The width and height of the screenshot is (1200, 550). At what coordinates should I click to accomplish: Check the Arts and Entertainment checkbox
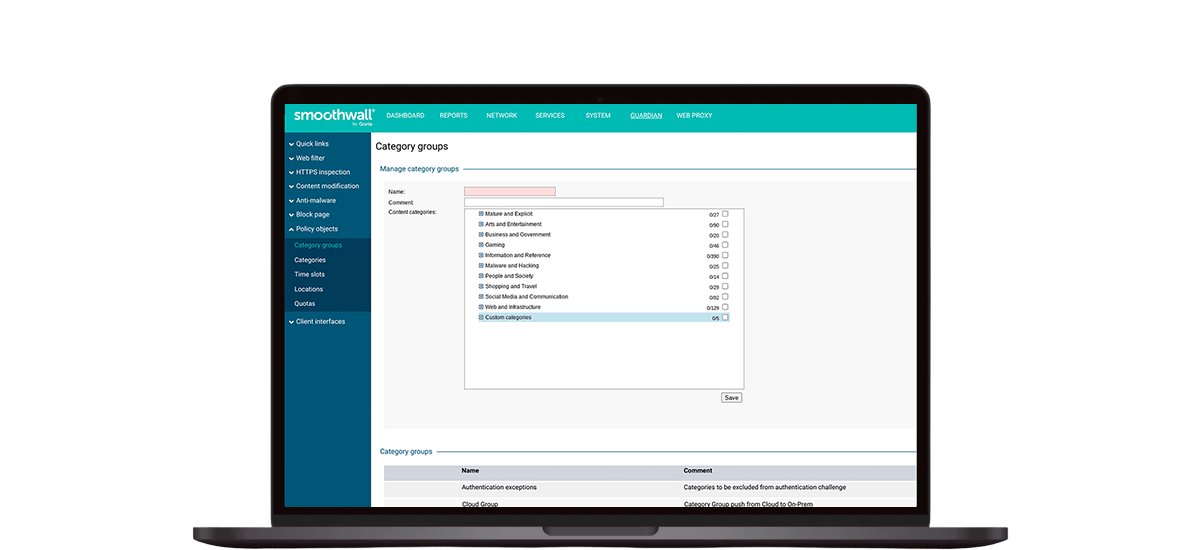click(x=726, y=224)
